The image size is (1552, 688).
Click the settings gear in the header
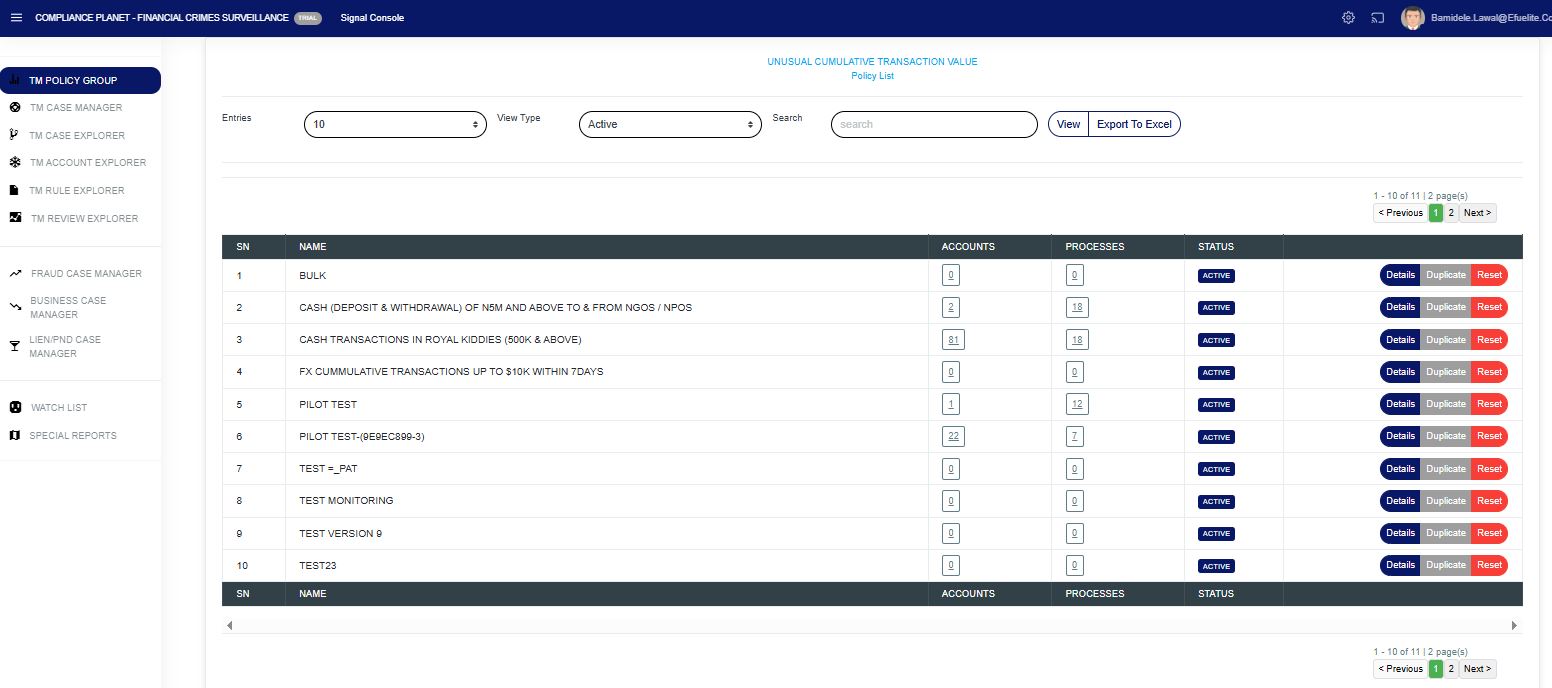pos(1348,17)
